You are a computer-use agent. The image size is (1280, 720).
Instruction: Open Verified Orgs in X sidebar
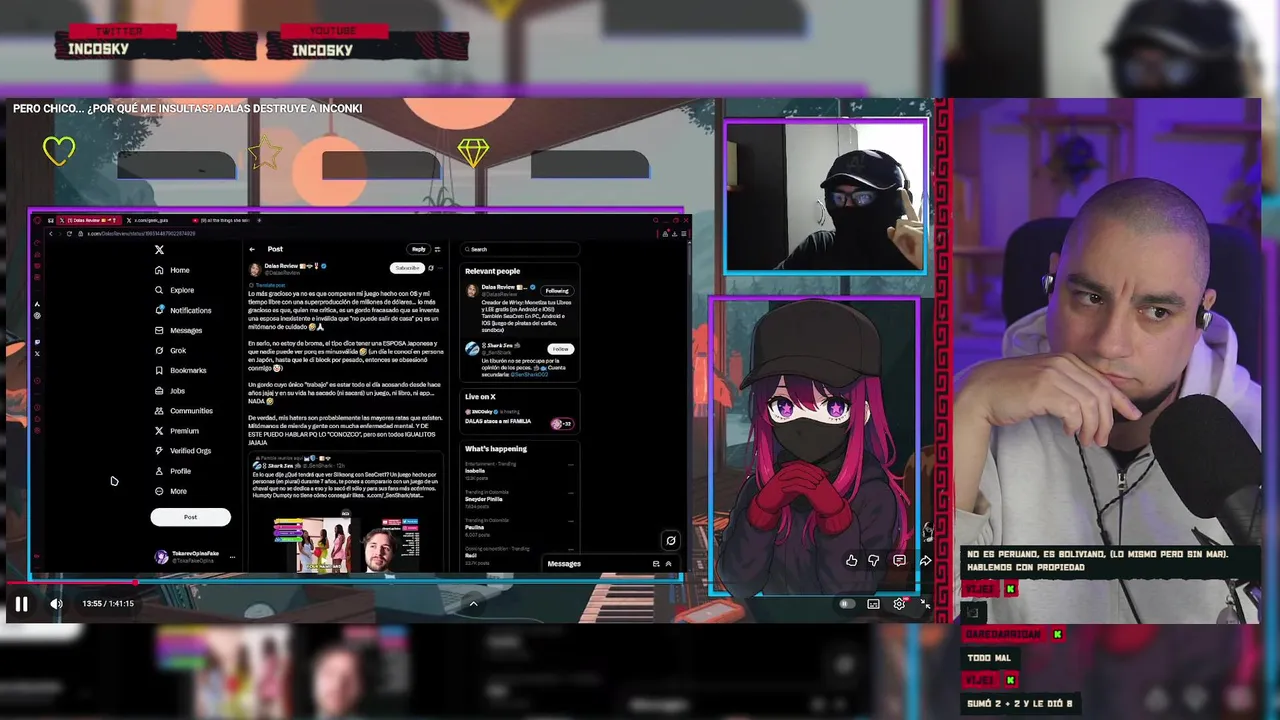pos(182,451)
